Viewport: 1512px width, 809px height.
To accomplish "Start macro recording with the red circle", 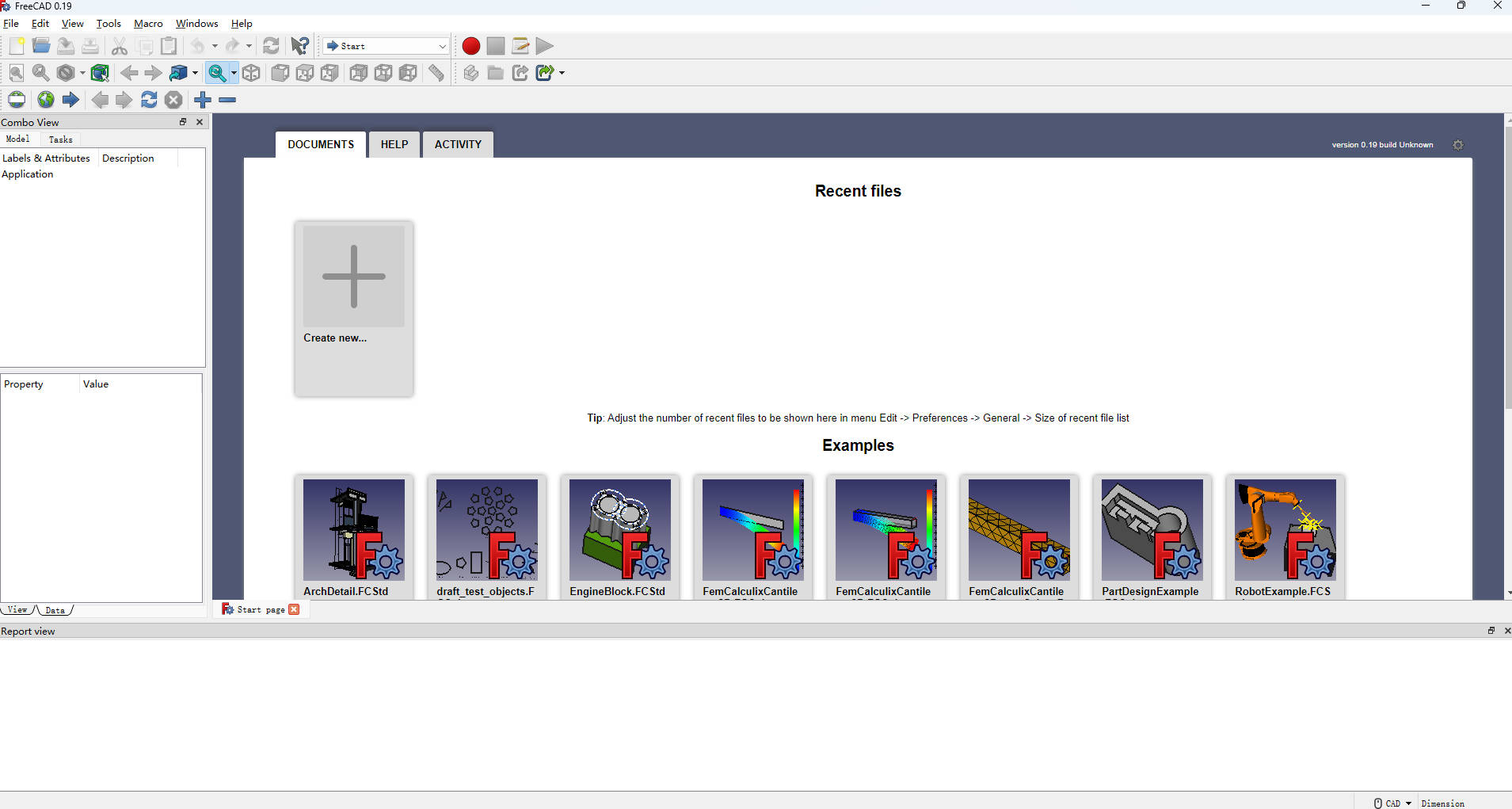I will tap(471, 46).
